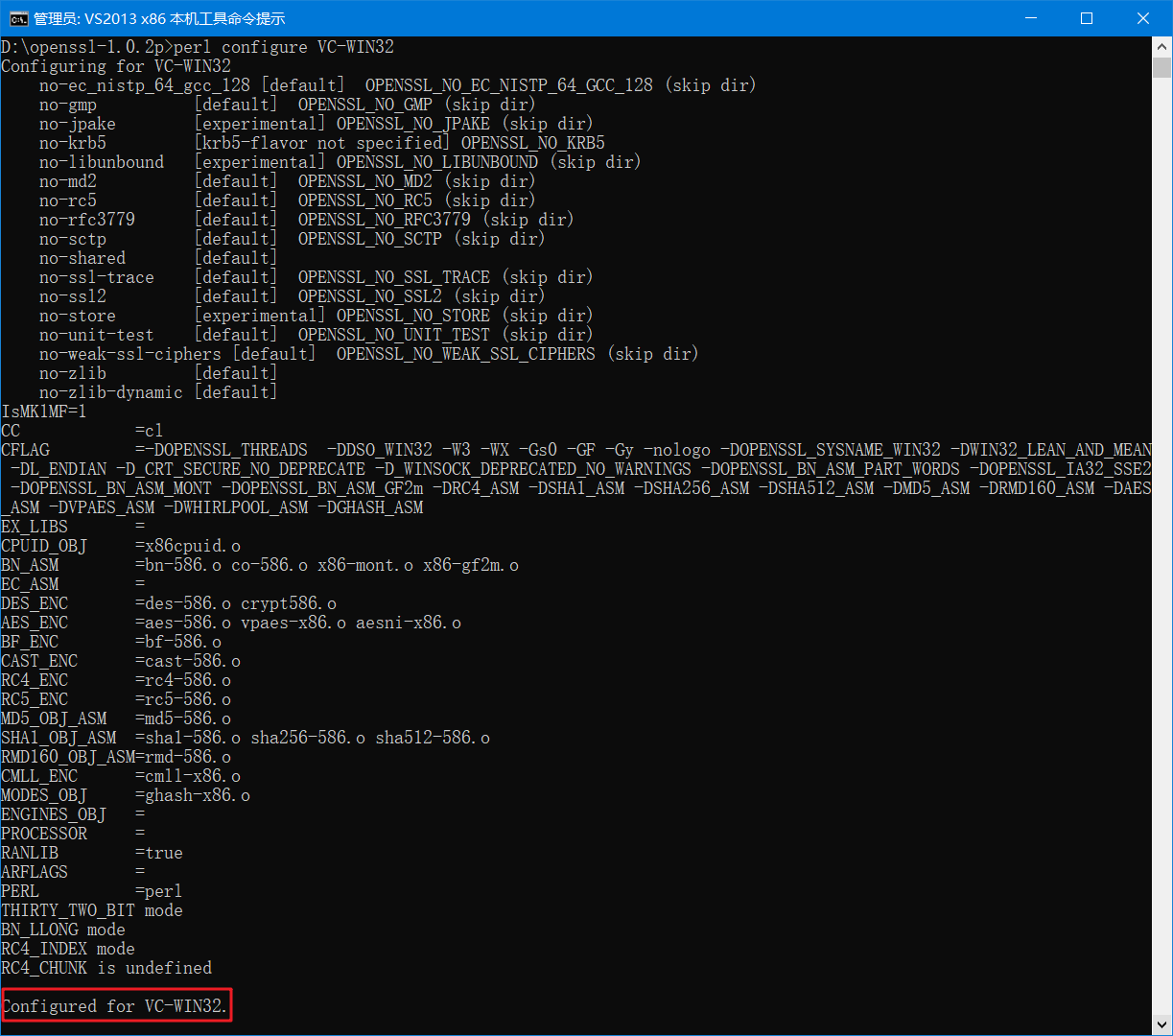Viewport: 1173px width, 1036px height.
Task: Click the 'EX_LIBS' variable label
Action: tap(35, 527)
